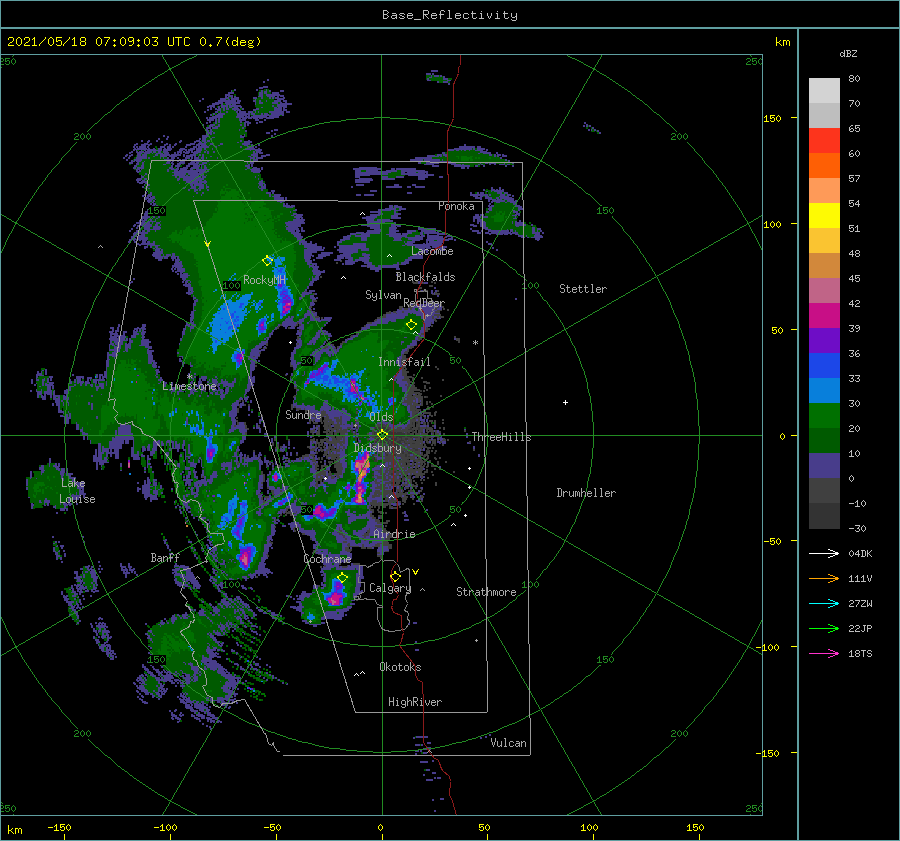900x841 pixels.
Task: Click the Sylvan label
Action: click(383, 295)
